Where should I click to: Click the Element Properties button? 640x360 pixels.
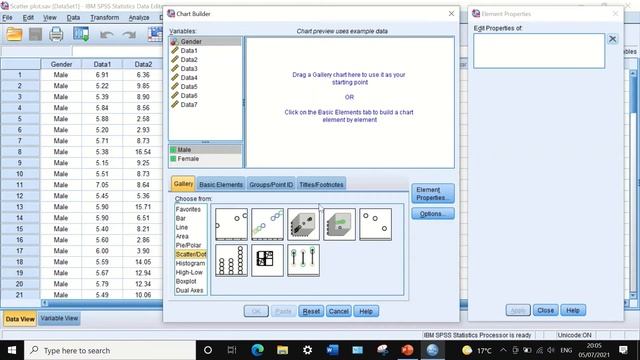coord(433,193)
